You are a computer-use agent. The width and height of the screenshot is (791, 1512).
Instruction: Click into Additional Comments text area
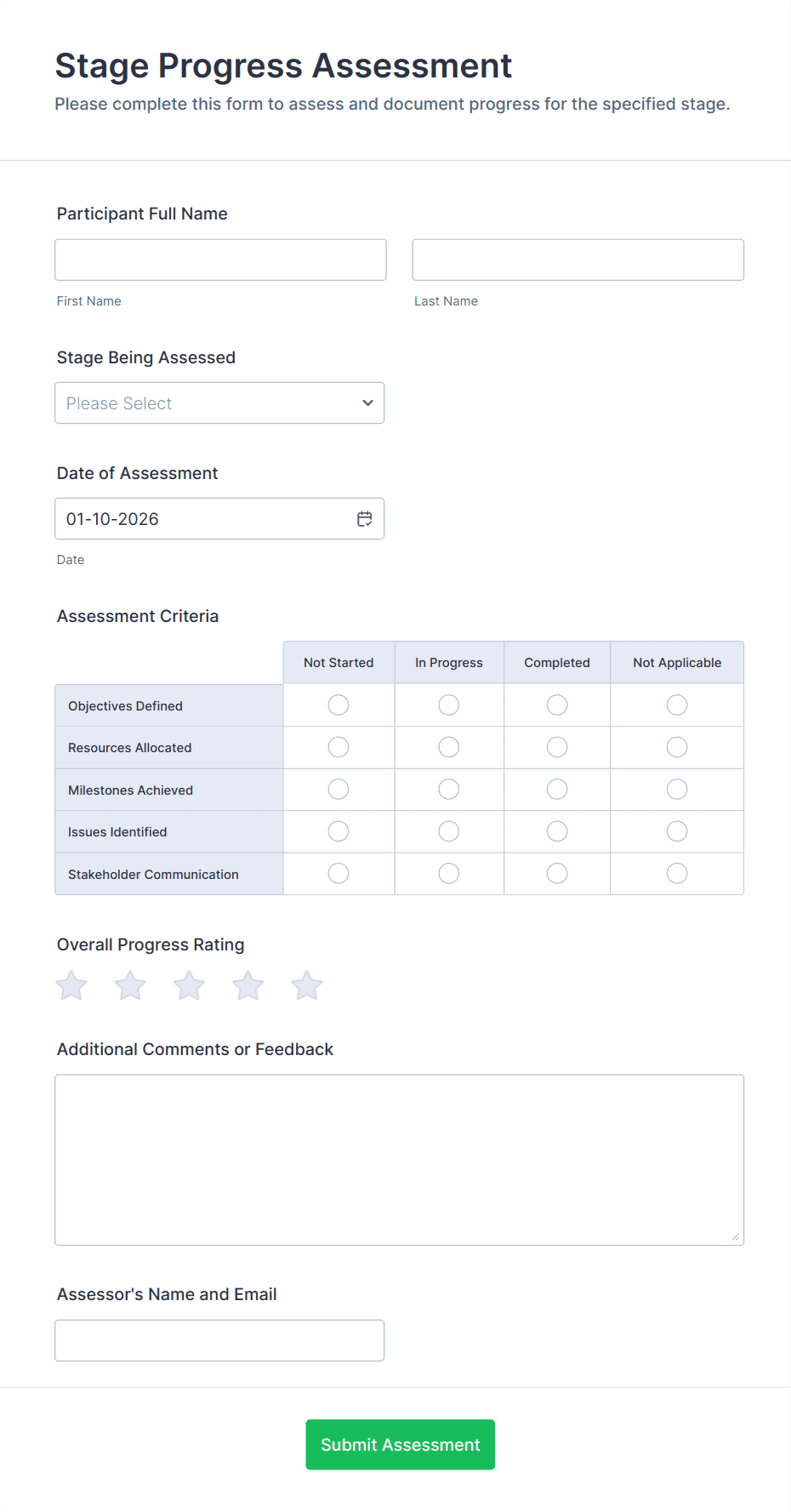click(399, 1160)
